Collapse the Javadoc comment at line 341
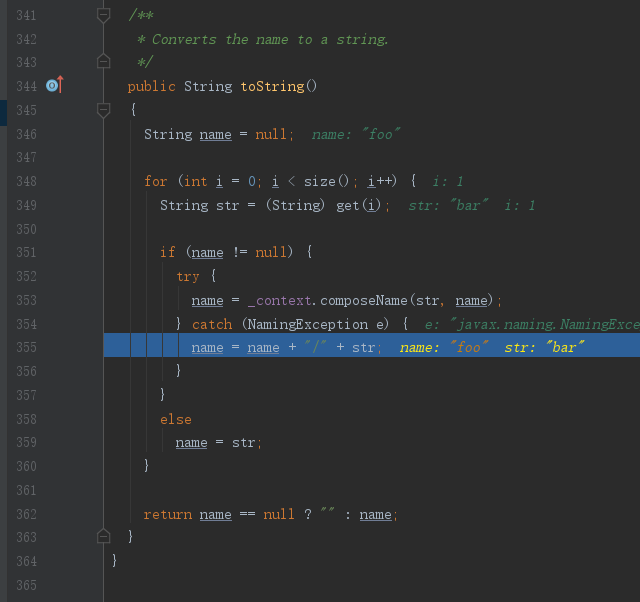The width and height of the screenshot is (640, 602). point(103,15)
